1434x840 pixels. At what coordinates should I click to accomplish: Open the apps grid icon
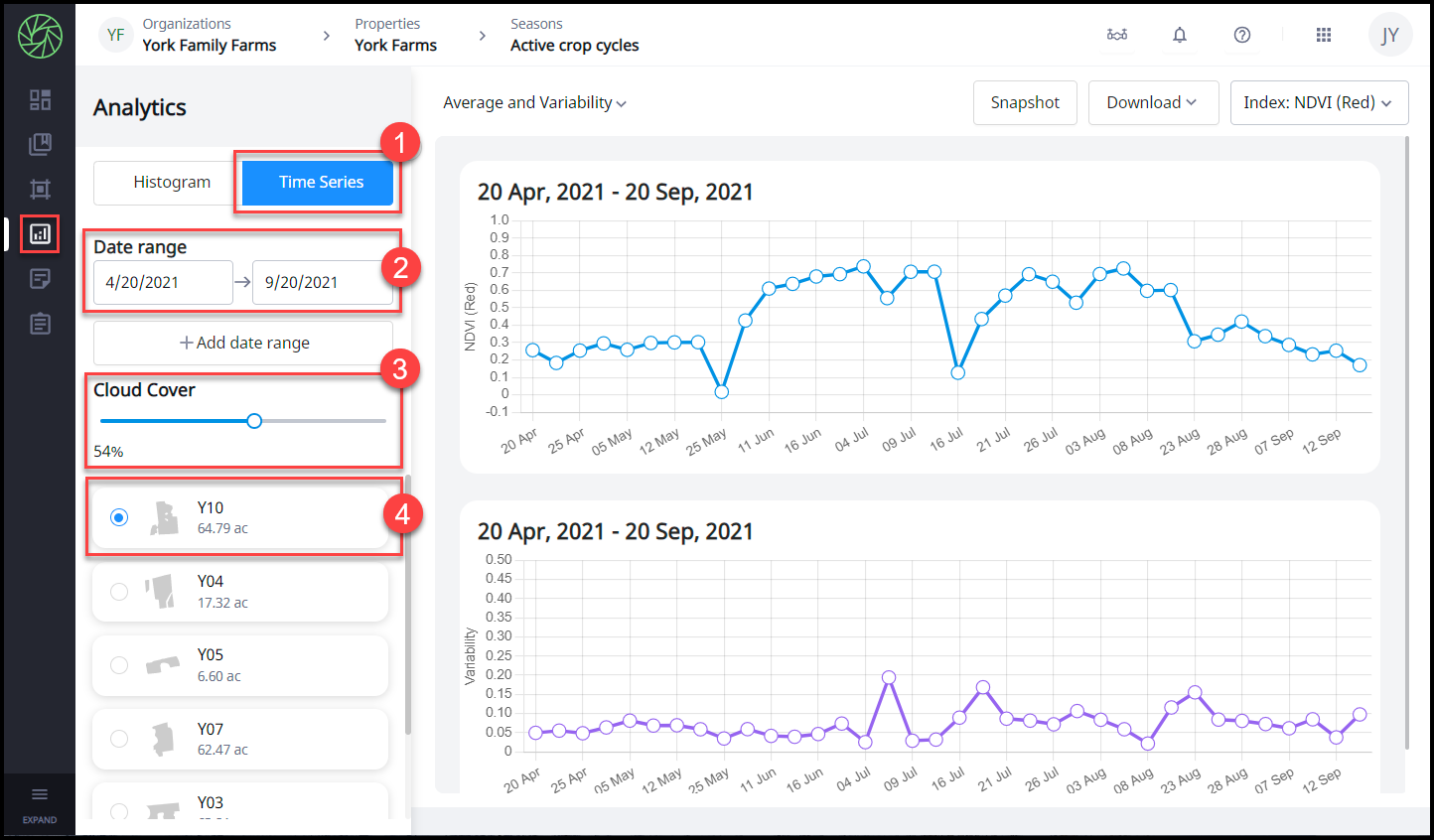1323,35
